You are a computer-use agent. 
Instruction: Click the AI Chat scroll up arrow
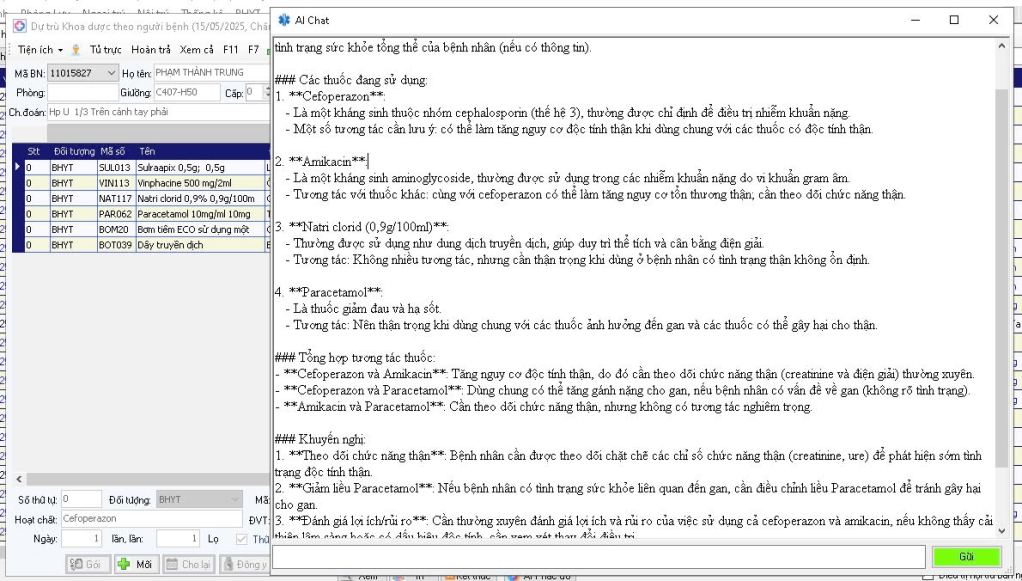pyautogui.click(x=1002, y=46)
